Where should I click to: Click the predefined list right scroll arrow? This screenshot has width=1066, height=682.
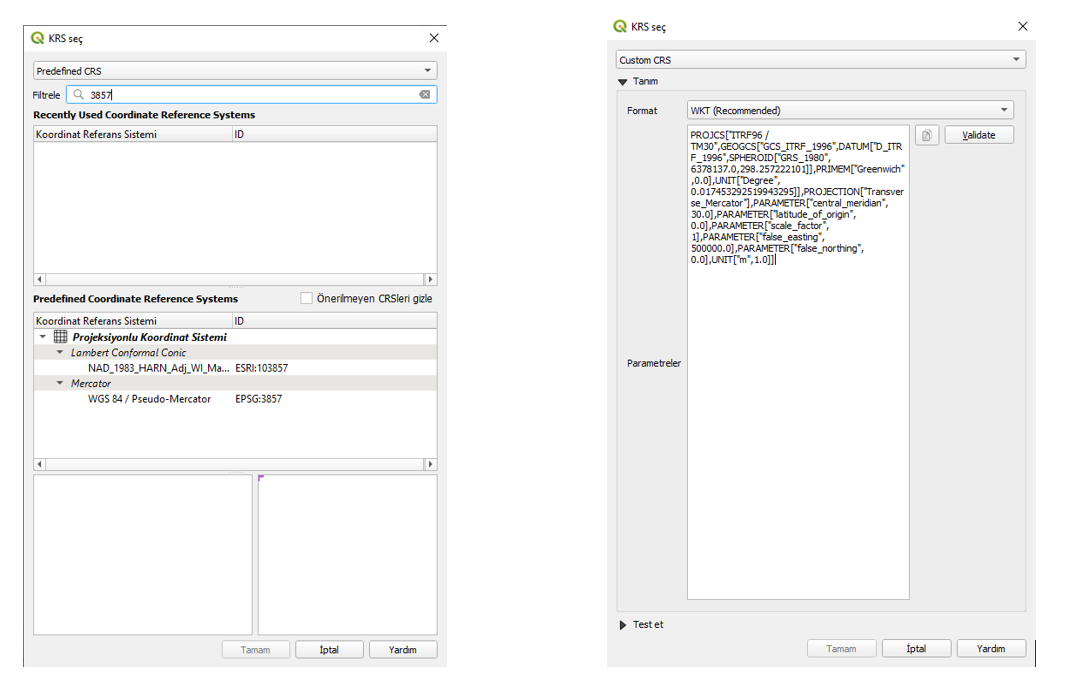point(430,464)
